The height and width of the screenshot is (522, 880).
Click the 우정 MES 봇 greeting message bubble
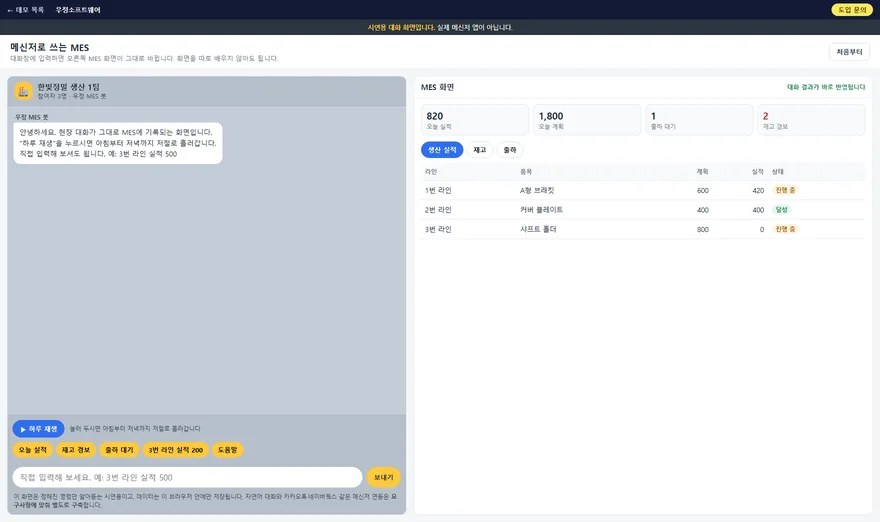(x=118, y=143)
